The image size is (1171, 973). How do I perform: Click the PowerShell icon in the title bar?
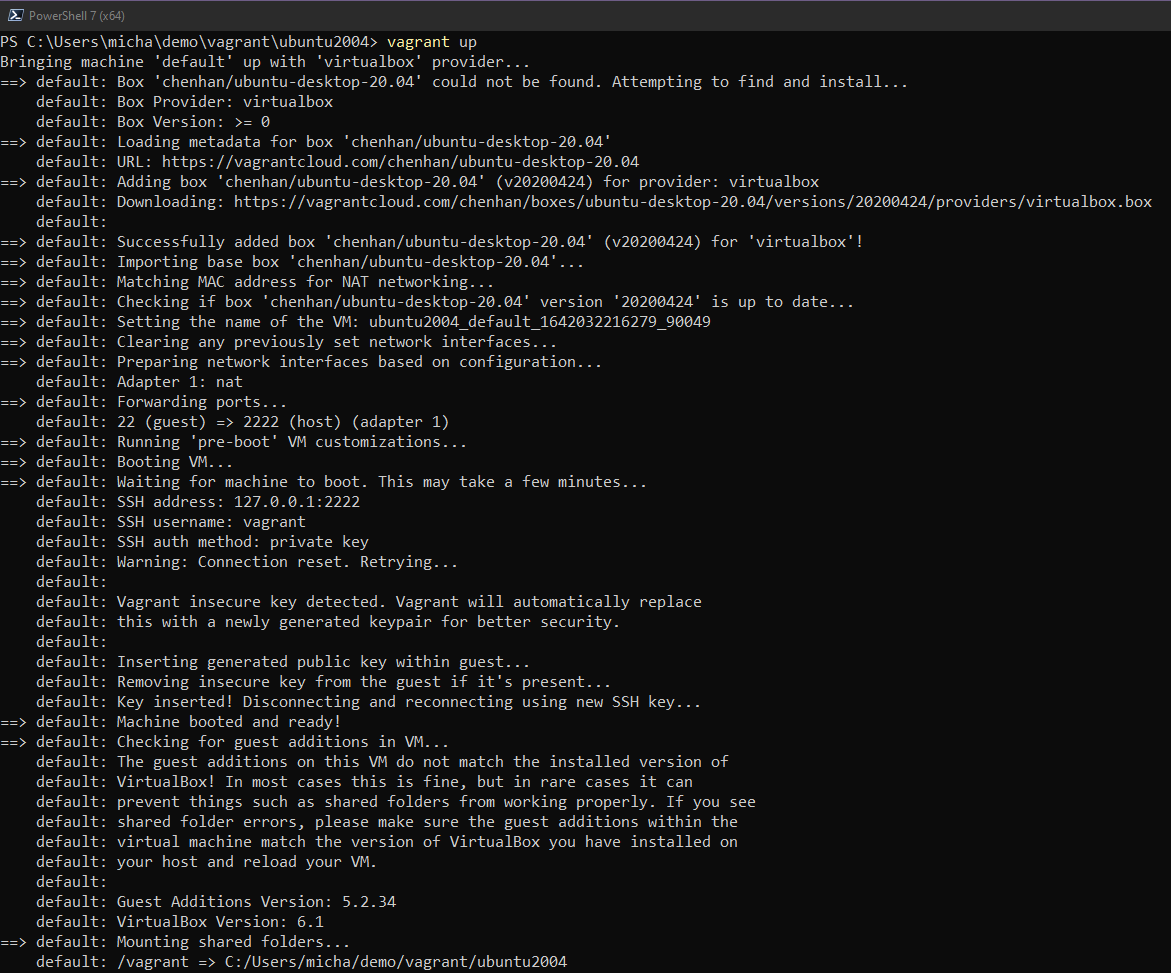pyautogui.click(x=15, y=15)
